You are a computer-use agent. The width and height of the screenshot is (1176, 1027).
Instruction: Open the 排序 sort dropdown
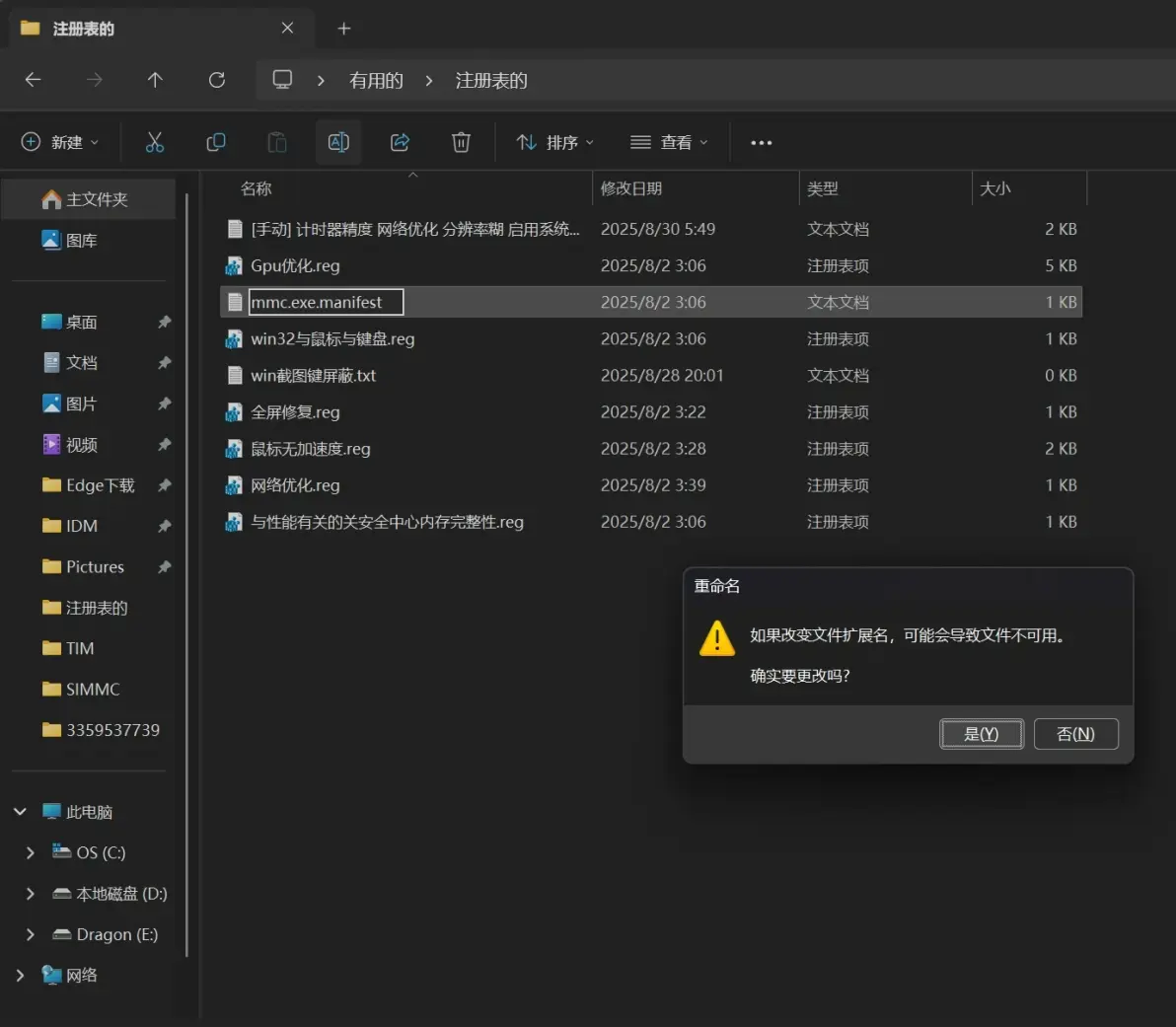555,142
